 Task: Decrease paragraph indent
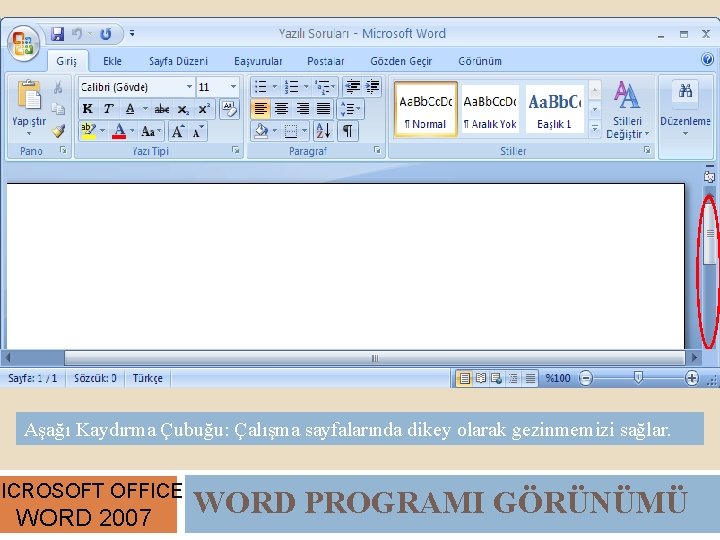352,86
